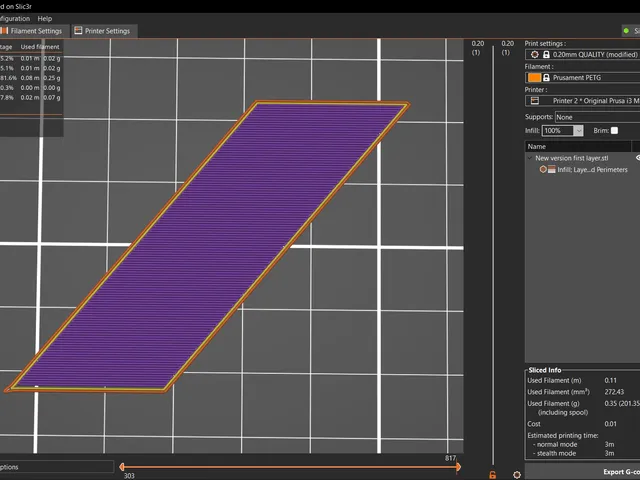Click the Used Filament (mm³) value 272.43

tap(614, 391)
